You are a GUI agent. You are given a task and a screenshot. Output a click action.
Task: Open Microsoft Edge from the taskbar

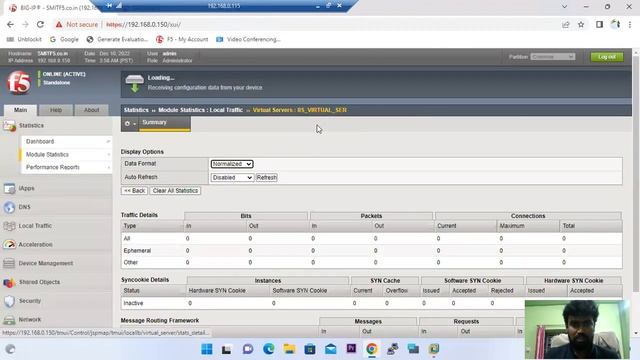click(x=269, y=349)
